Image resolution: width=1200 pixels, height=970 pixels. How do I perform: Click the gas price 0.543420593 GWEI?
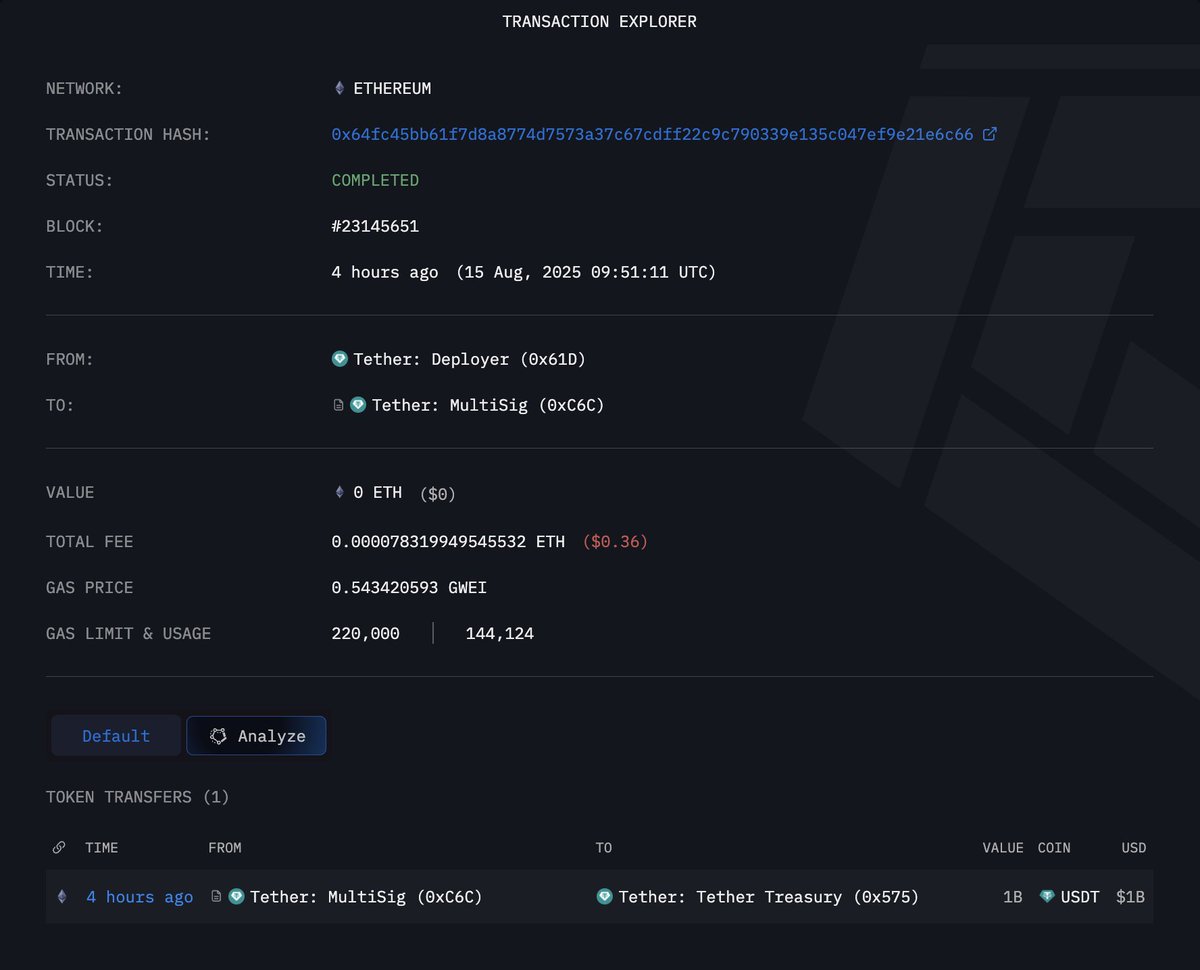pyautogui.click(x=409, y=587)
